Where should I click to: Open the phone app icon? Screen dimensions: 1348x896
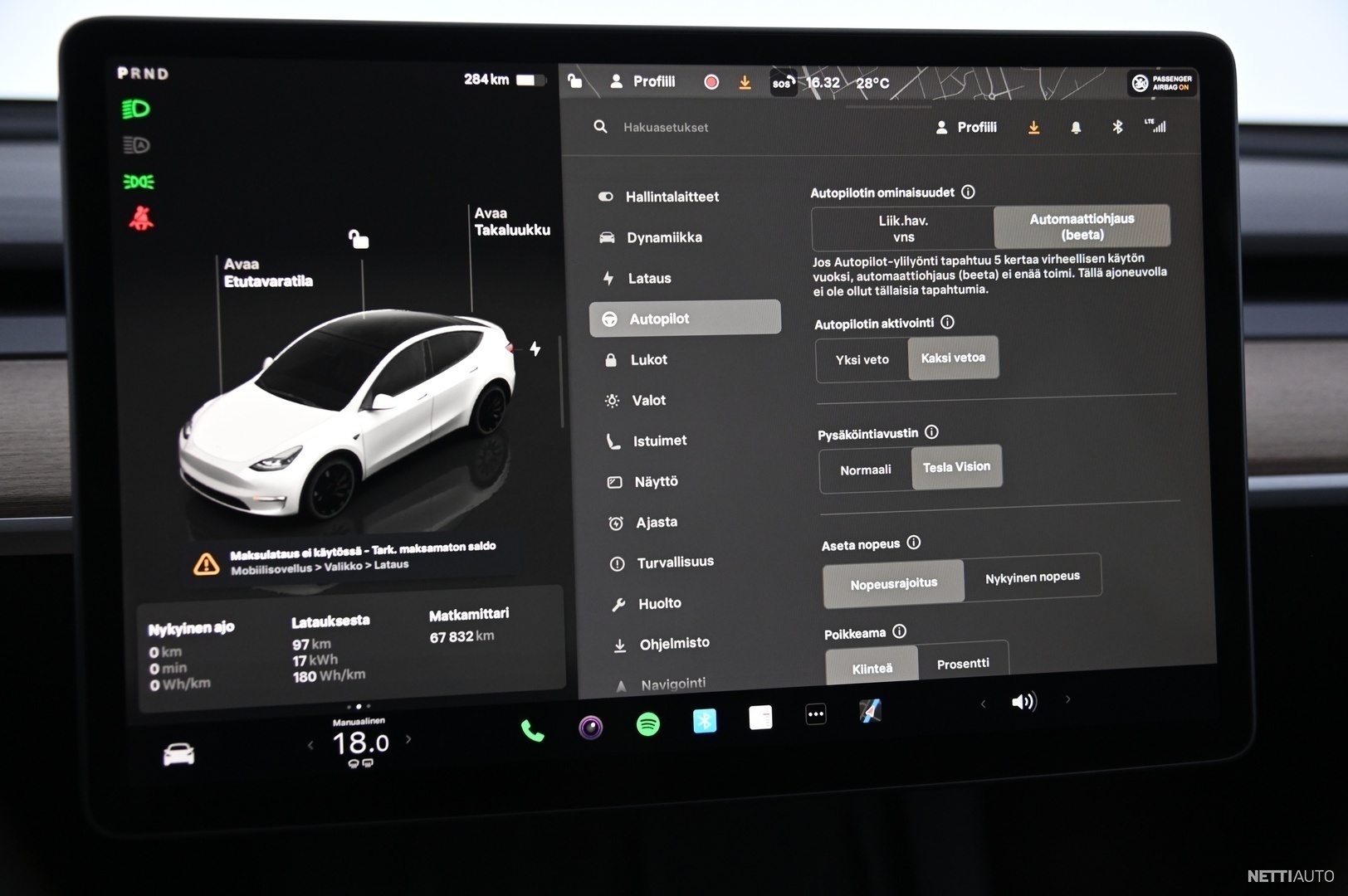[x=532, y=731]
